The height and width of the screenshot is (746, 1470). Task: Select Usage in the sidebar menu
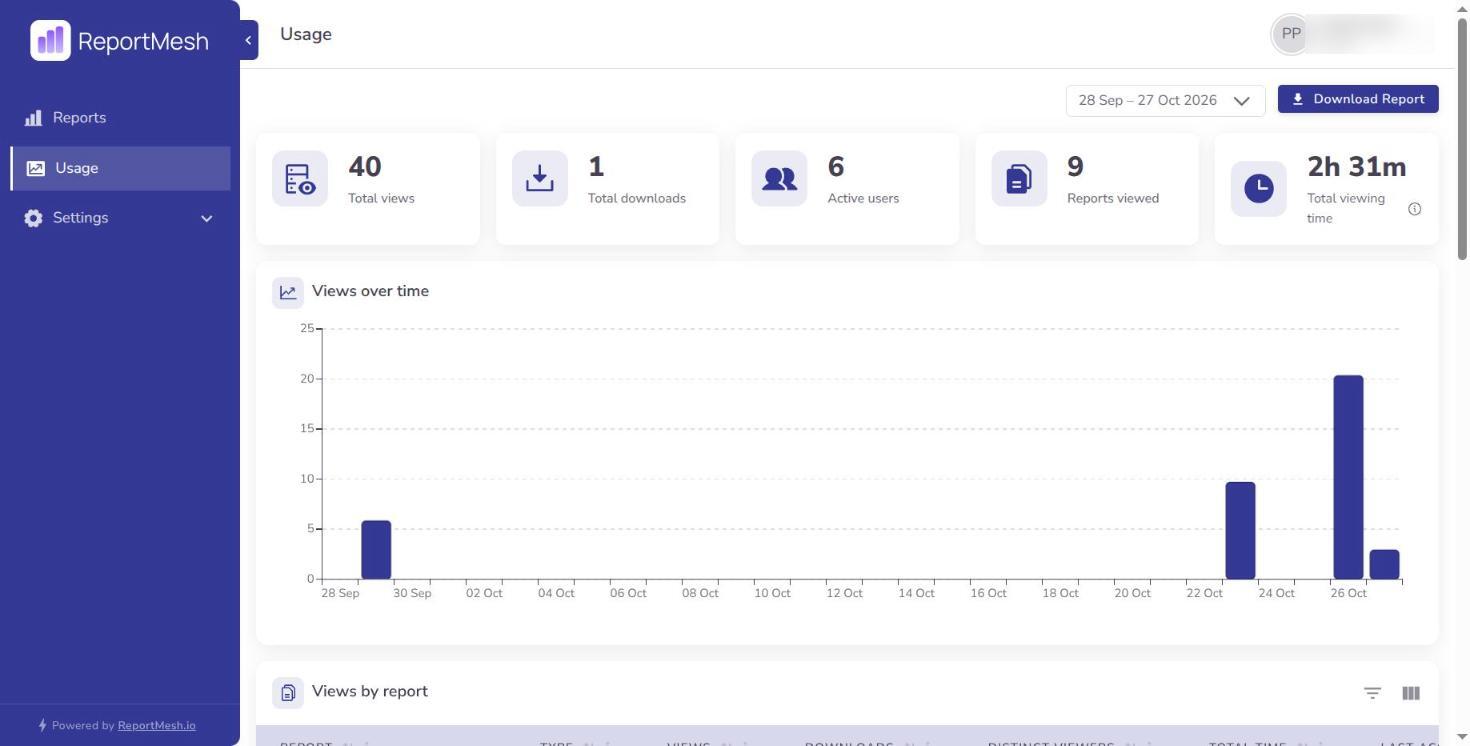(x=120, y=168)
